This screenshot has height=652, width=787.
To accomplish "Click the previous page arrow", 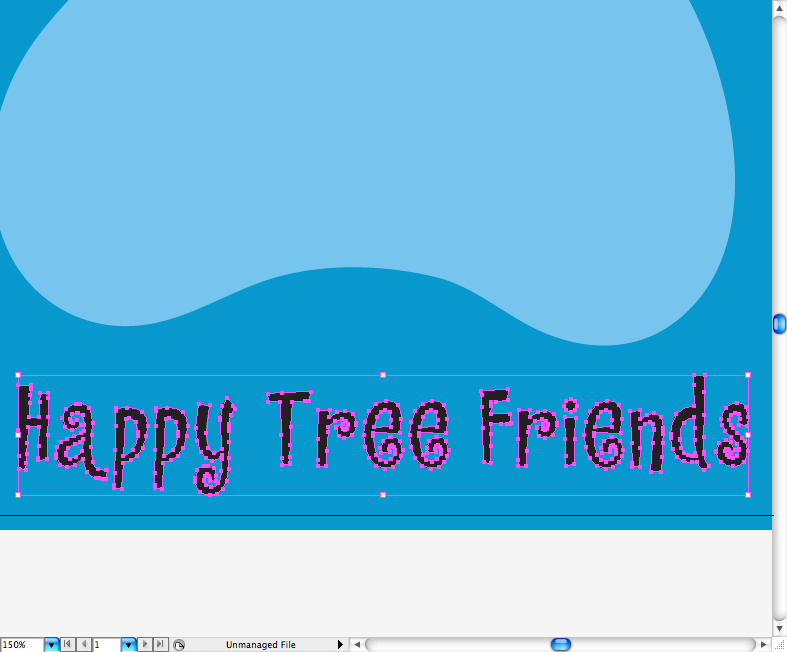I will point(83,645).
